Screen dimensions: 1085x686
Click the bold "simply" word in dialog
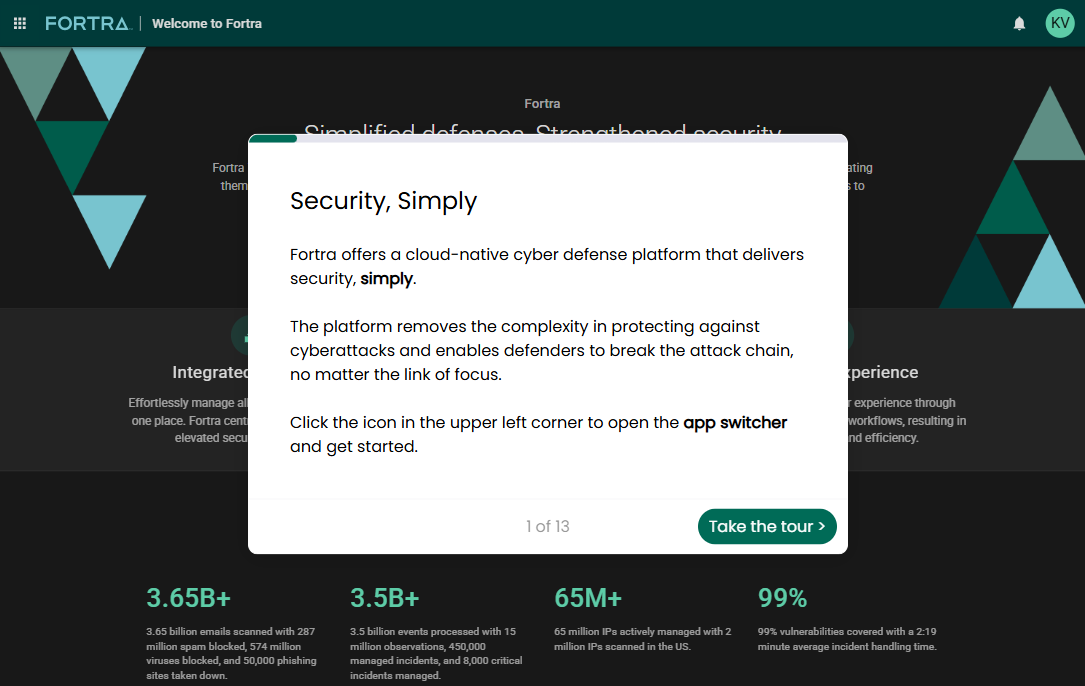(386, 279)
